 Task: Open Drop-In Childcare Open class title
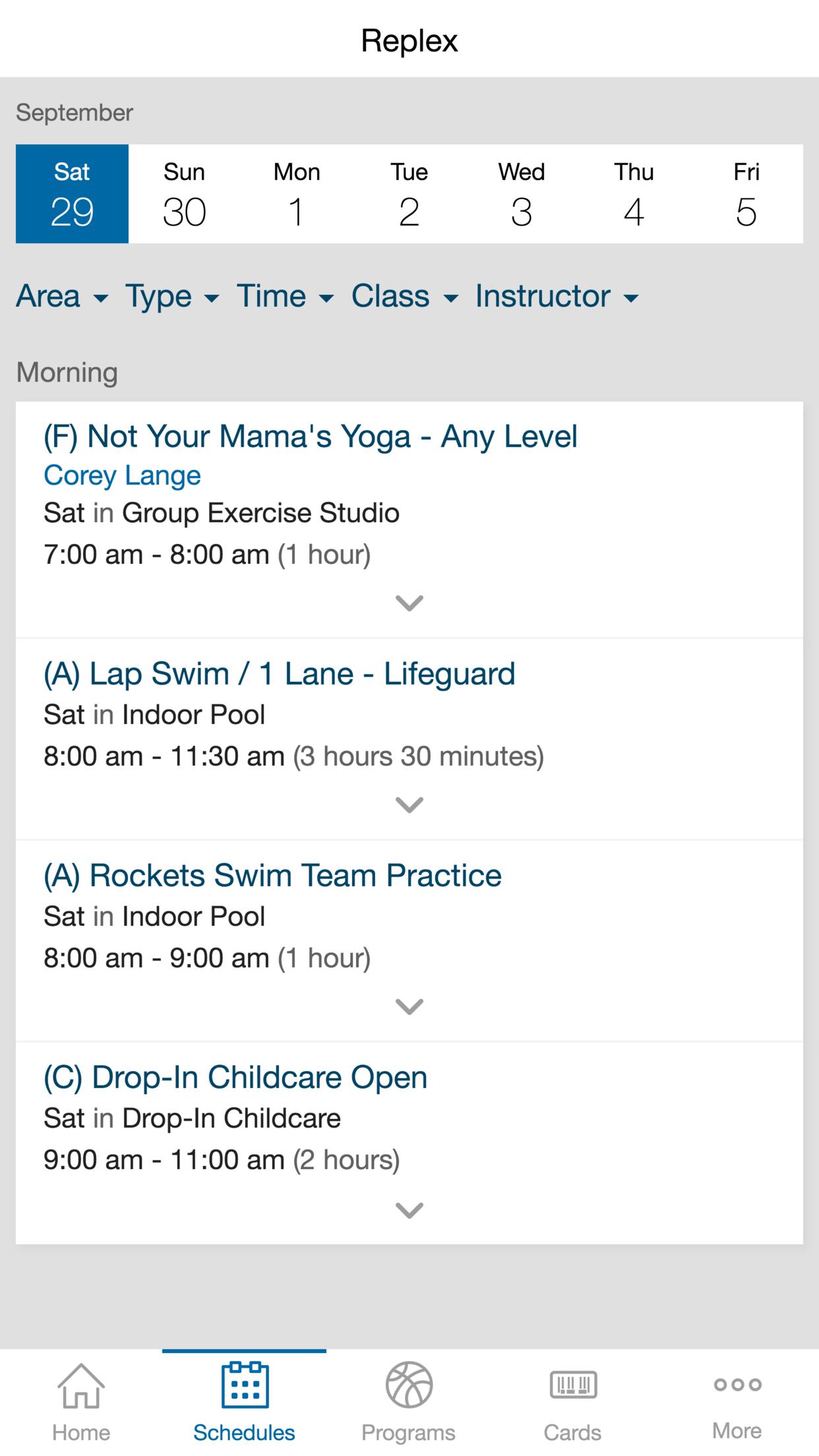[x=235, y=1077]
